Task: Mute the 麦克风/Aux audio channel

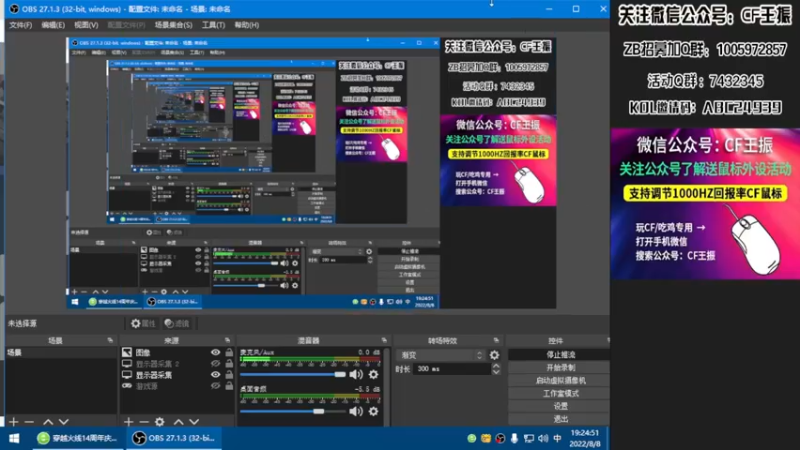Action: point(356,374)
